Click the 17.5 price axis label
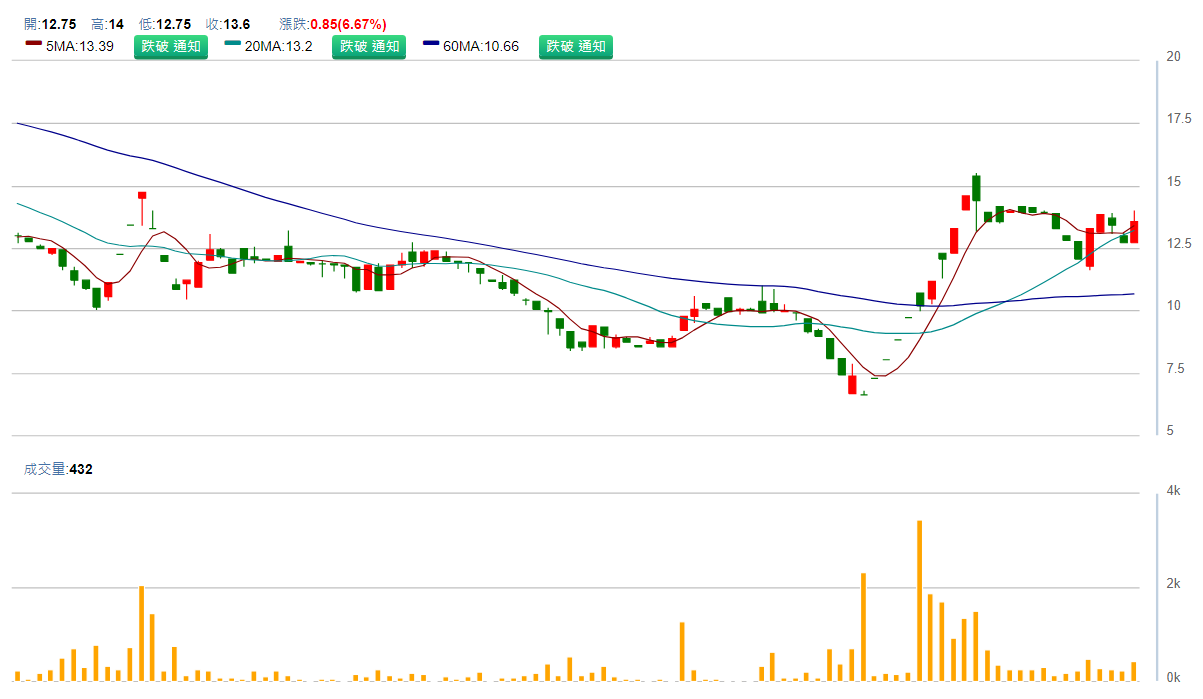This screenshot has width=1203, height=699. tap(1177, 119)
